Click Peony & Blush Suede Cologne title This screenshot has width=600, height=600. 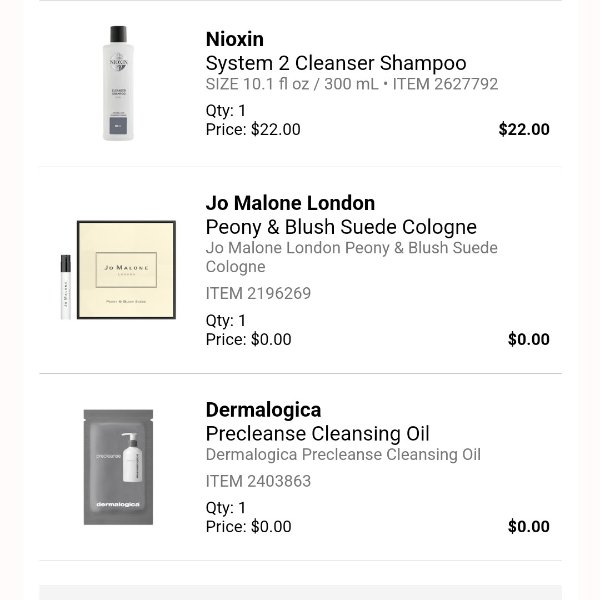click(341, 228)
